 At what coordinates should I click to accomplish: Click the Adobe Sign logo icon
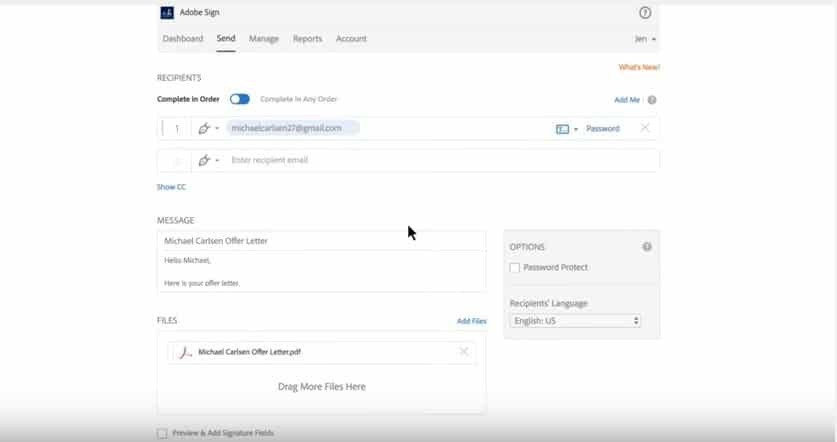pos(167,13)
